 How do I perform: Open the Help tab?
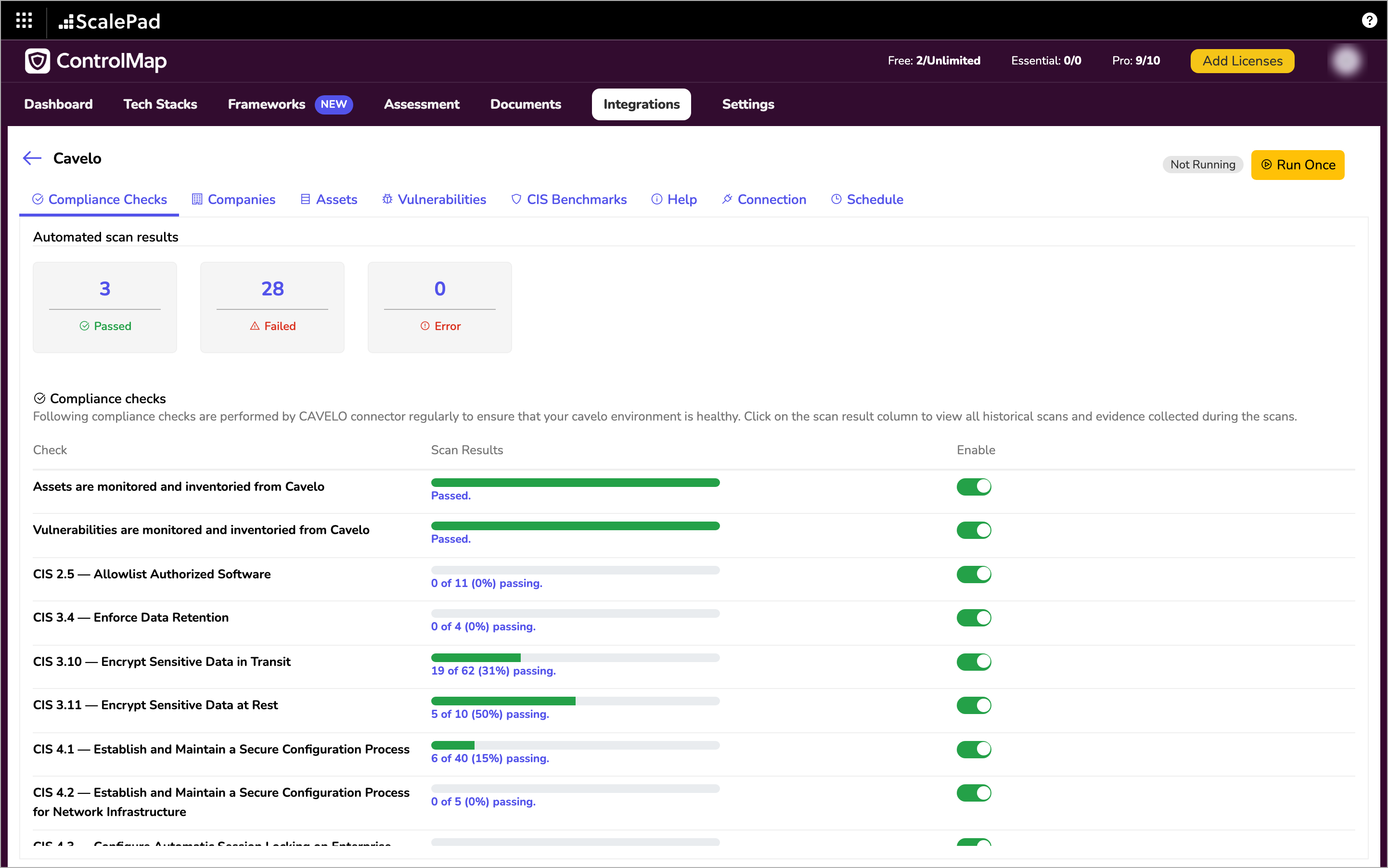[674, 199]
